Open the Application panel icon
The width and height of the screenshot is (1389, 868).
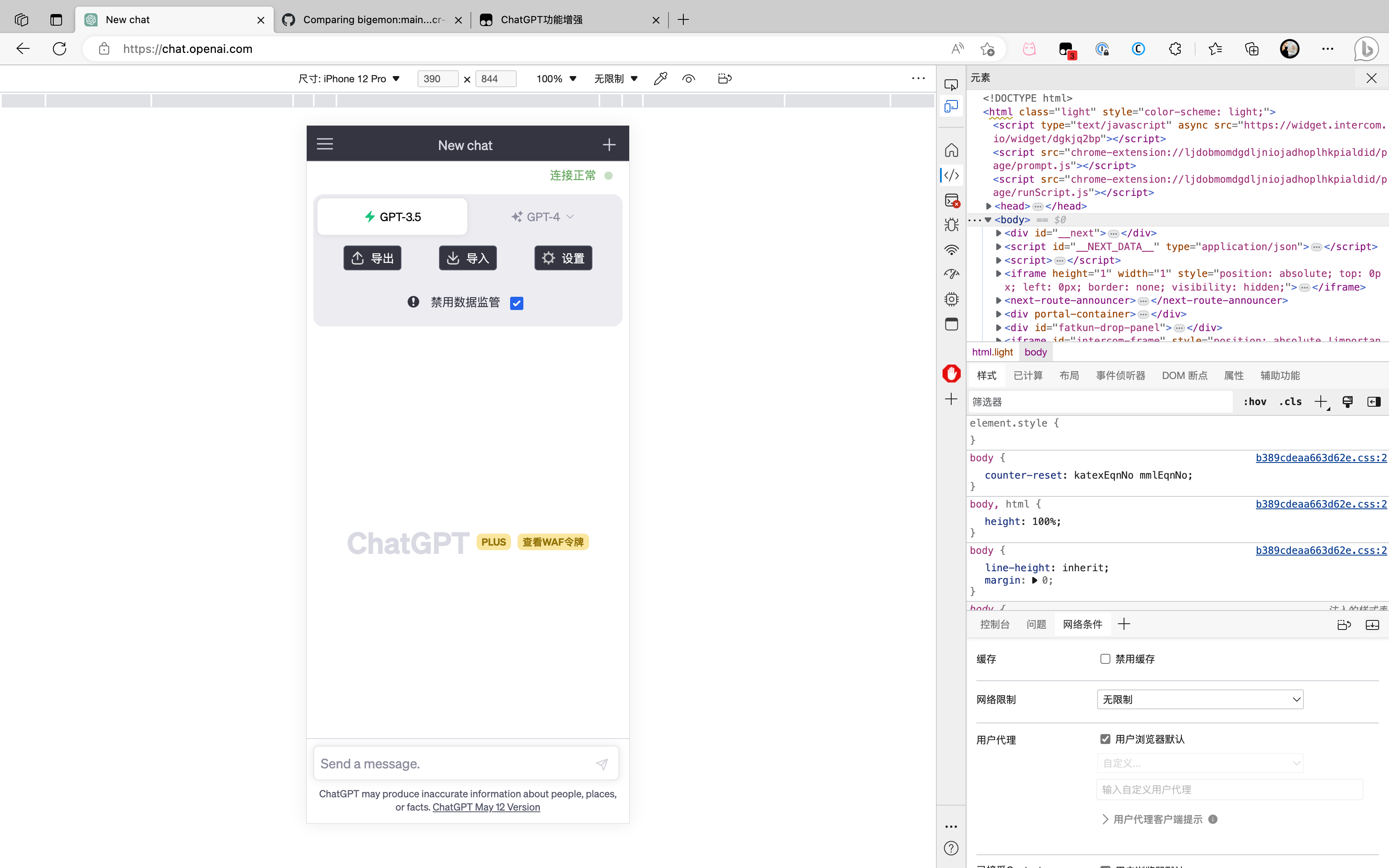(951, 324)
